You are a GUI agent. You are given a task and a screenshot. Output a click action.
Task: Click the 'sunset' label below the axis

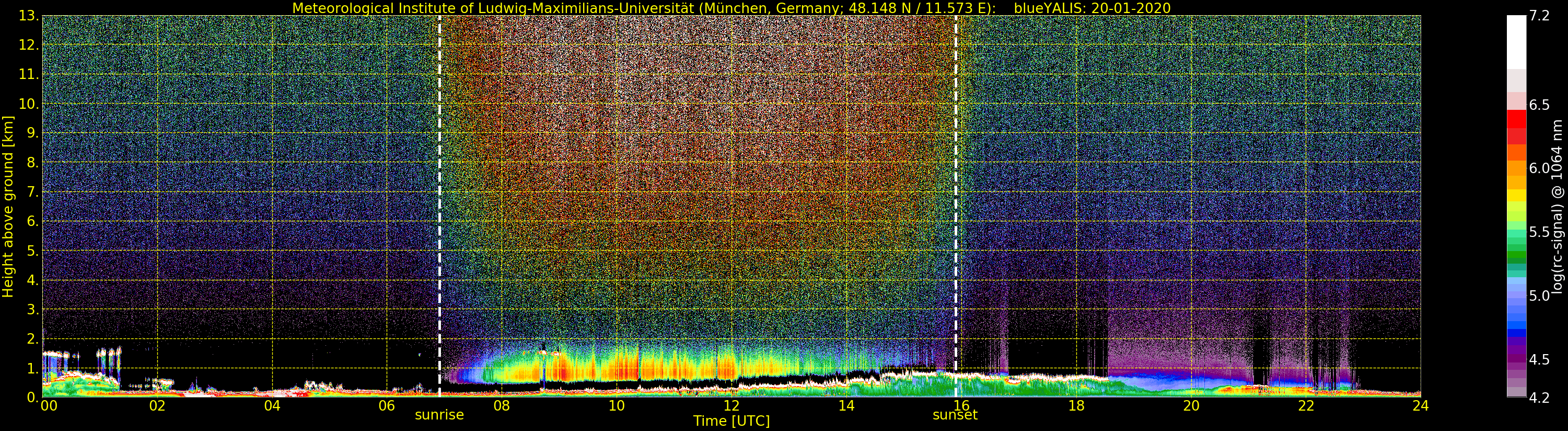click(955, 415)
